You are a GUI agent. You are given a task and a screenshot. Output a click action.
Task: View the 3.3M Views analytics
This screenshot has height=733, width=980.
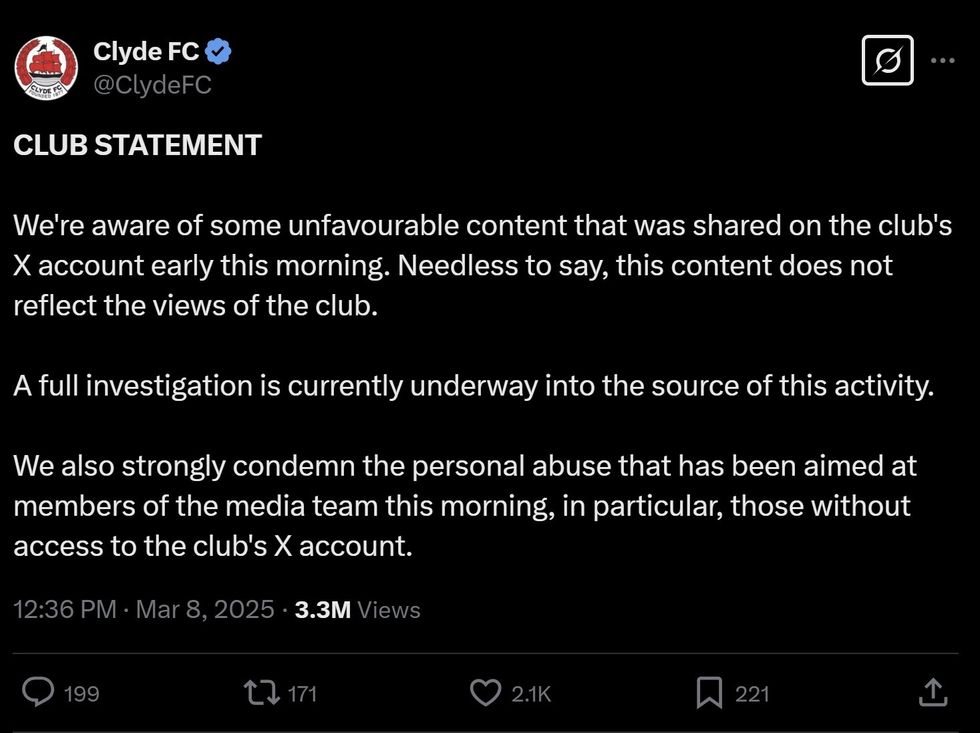(x=357, y=609)
